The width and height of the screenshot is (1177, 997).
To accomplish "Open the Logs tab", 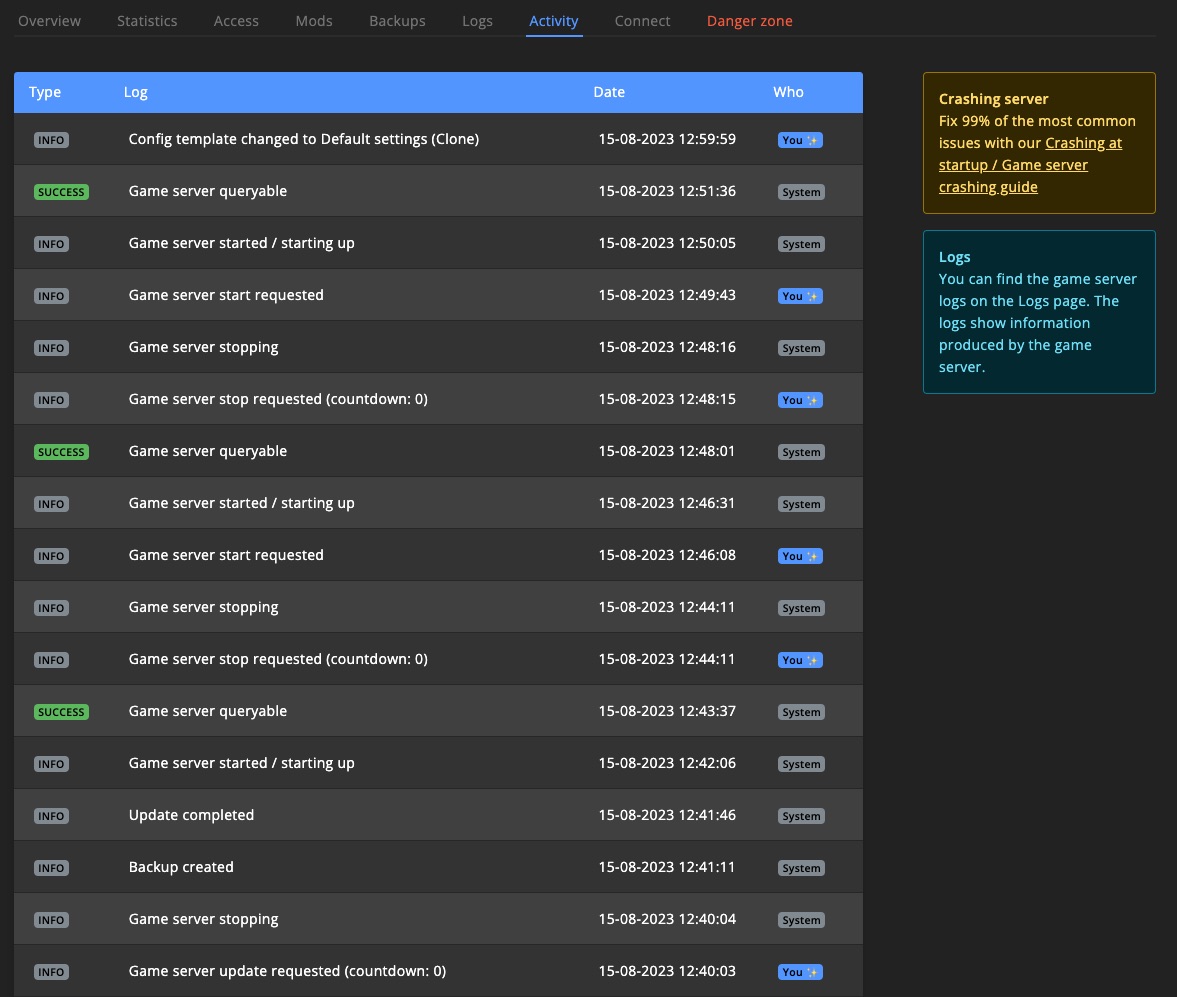I will (477, 21).
